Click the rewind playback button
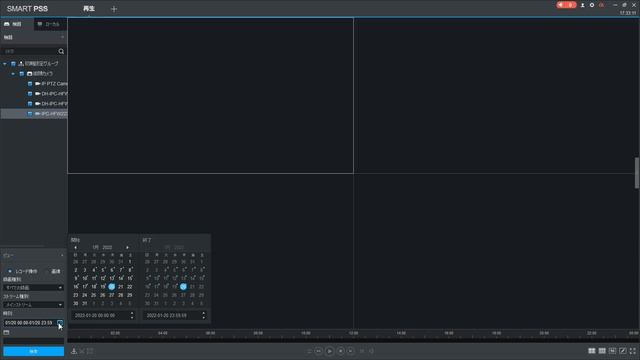640x360 pixels. pos(318,351)
